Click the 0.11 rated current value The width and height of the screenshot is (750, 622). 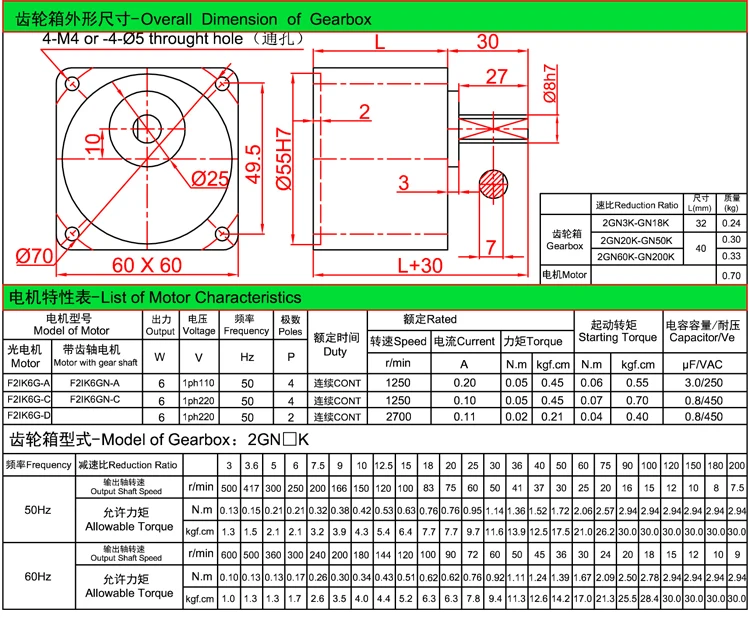pos(464,417)
